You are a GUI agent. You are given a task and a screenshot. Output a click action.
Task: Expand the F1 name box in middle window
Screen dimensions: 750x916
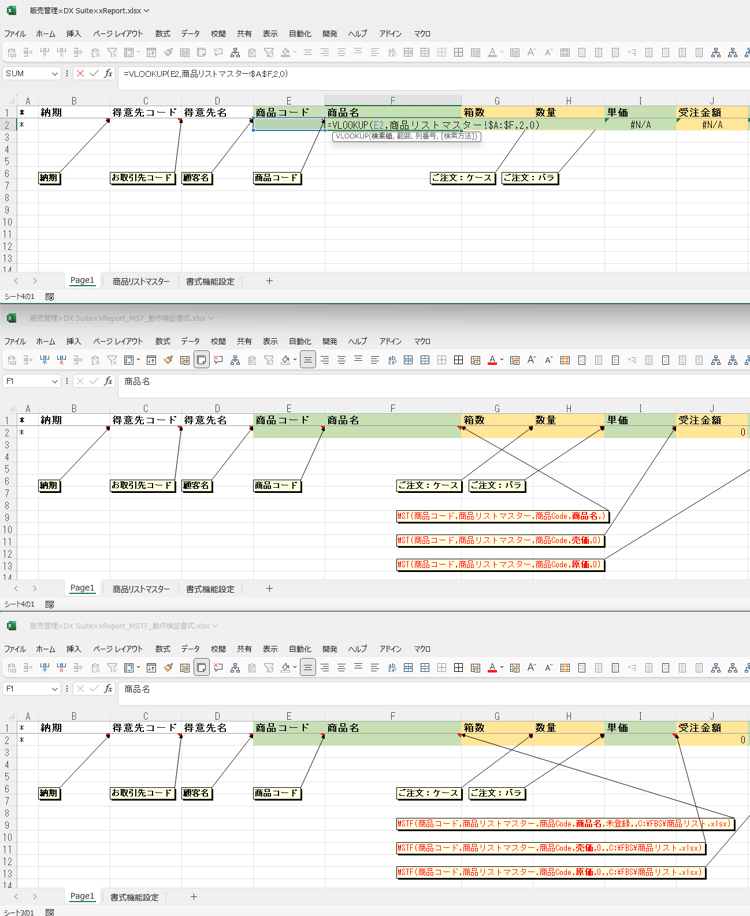[x=54, y=381]
